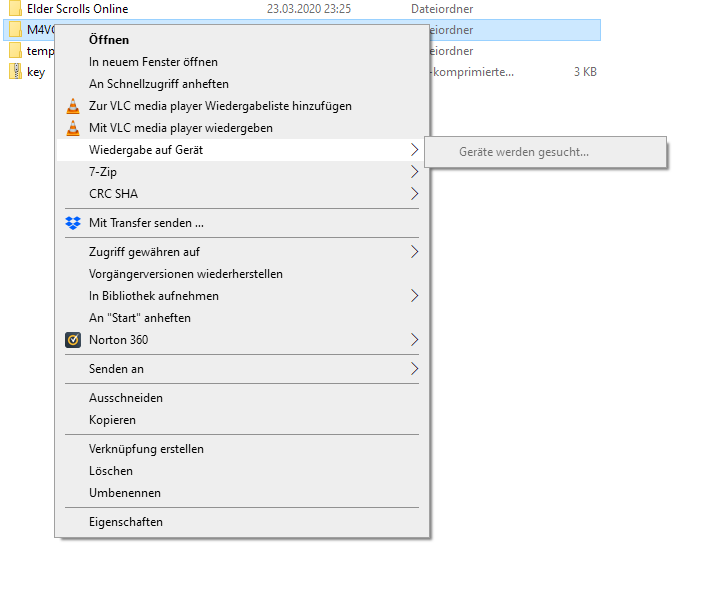This screenshot has height=593, width=727.
Task: Expand the Wiedergabe auf Gerät submenu arrow
Action: coord(415,150)
